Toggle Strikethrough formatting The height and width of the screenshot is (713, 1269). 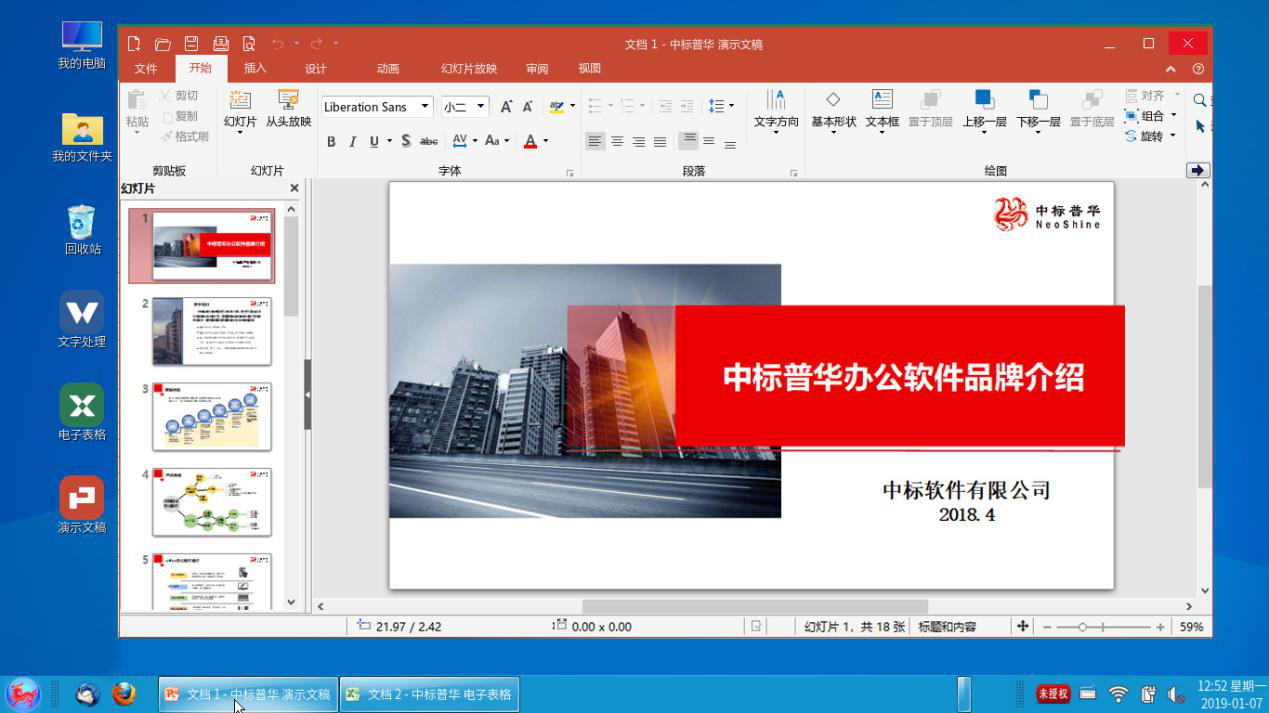point(429,142)
